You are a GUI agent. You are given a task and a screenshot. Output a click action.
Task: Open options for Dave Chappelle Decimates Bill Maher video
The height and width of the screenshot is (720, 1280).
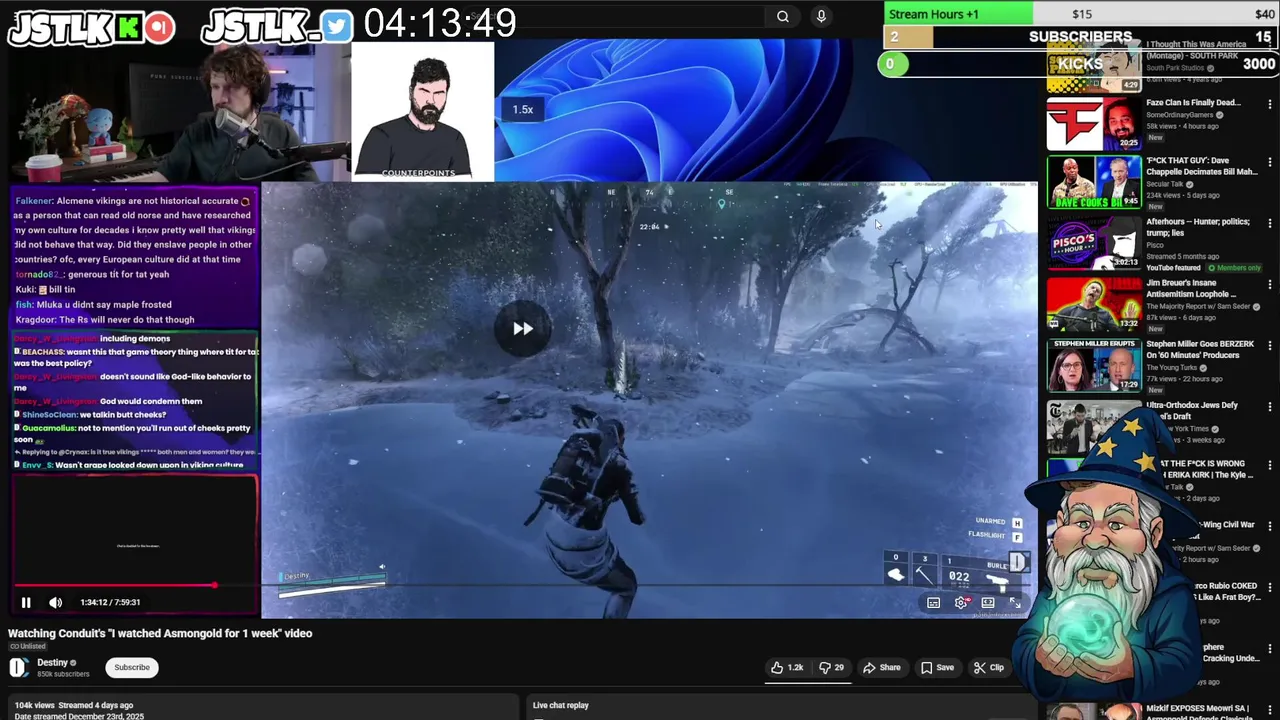[1270, 162]
